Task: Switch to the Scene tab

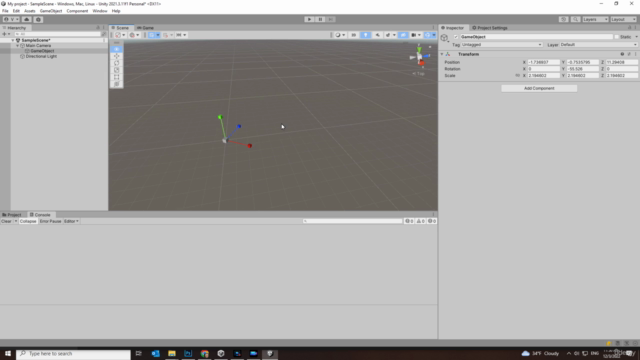Action: point(120,28)
